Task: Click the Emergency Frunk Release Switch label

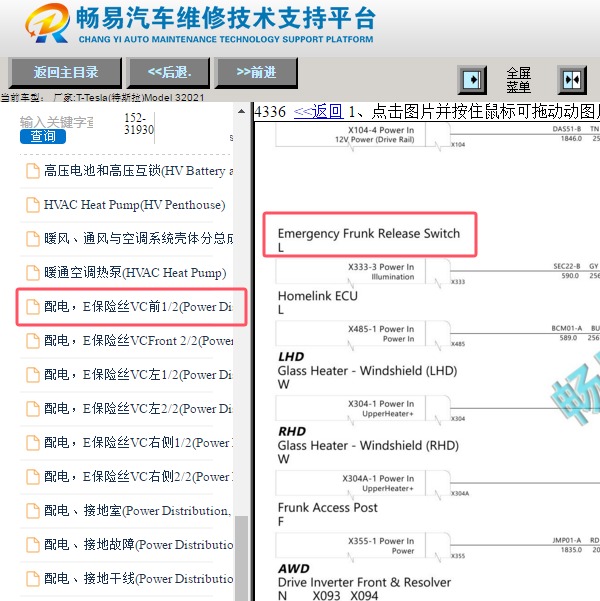Action: 369,233
